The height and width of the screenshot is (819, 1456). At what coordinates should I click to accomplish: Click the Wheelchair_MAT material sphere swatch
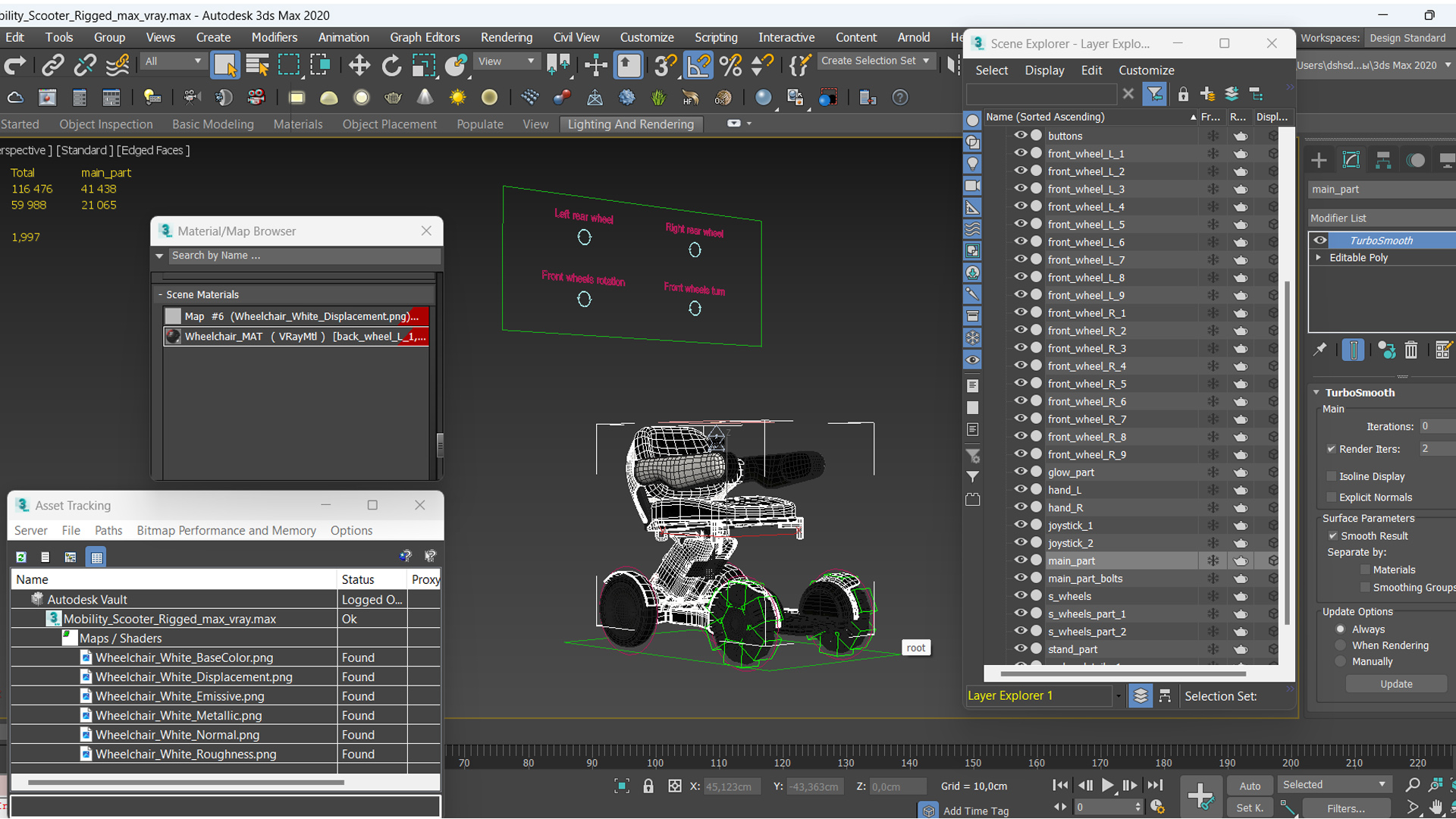[x=174, y=337]
